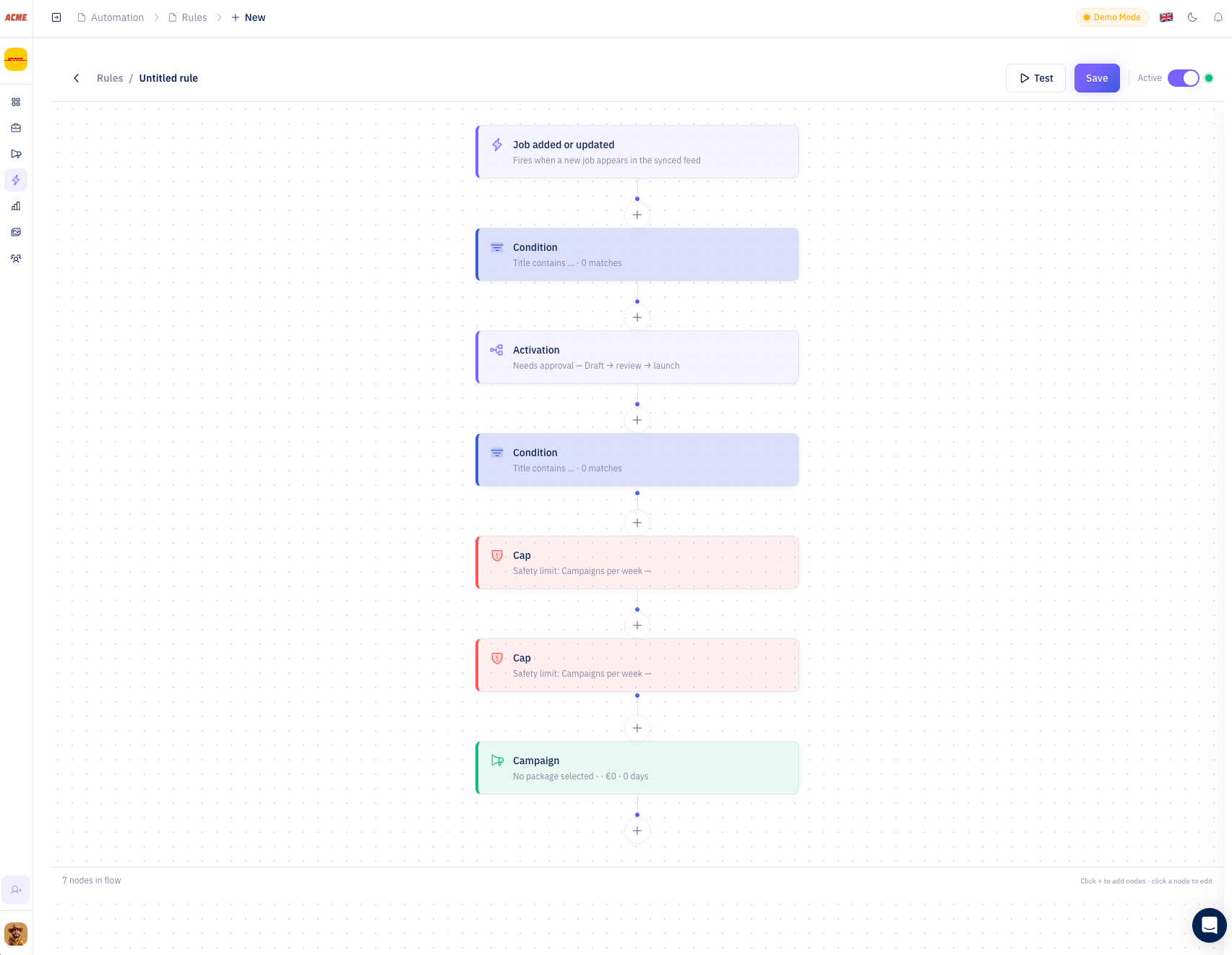Click the sidebar collapse icon in top bar

pyautogui.click(x=56, y=17)
